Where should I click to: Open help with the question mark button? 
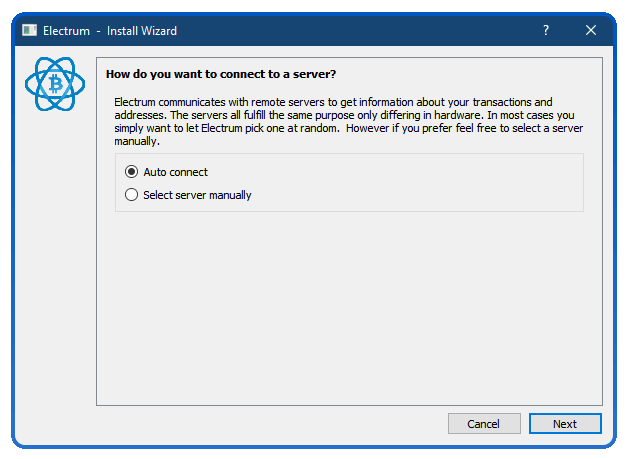tap(546, 30)
